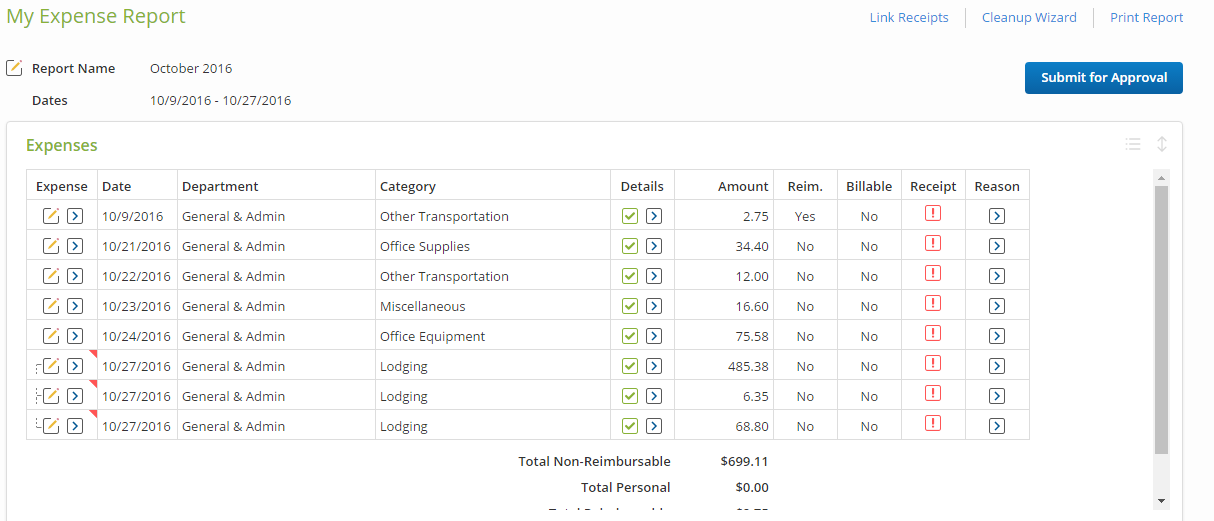
Task: Switch expenses to list view icon
Action: tap(1133, 144)
